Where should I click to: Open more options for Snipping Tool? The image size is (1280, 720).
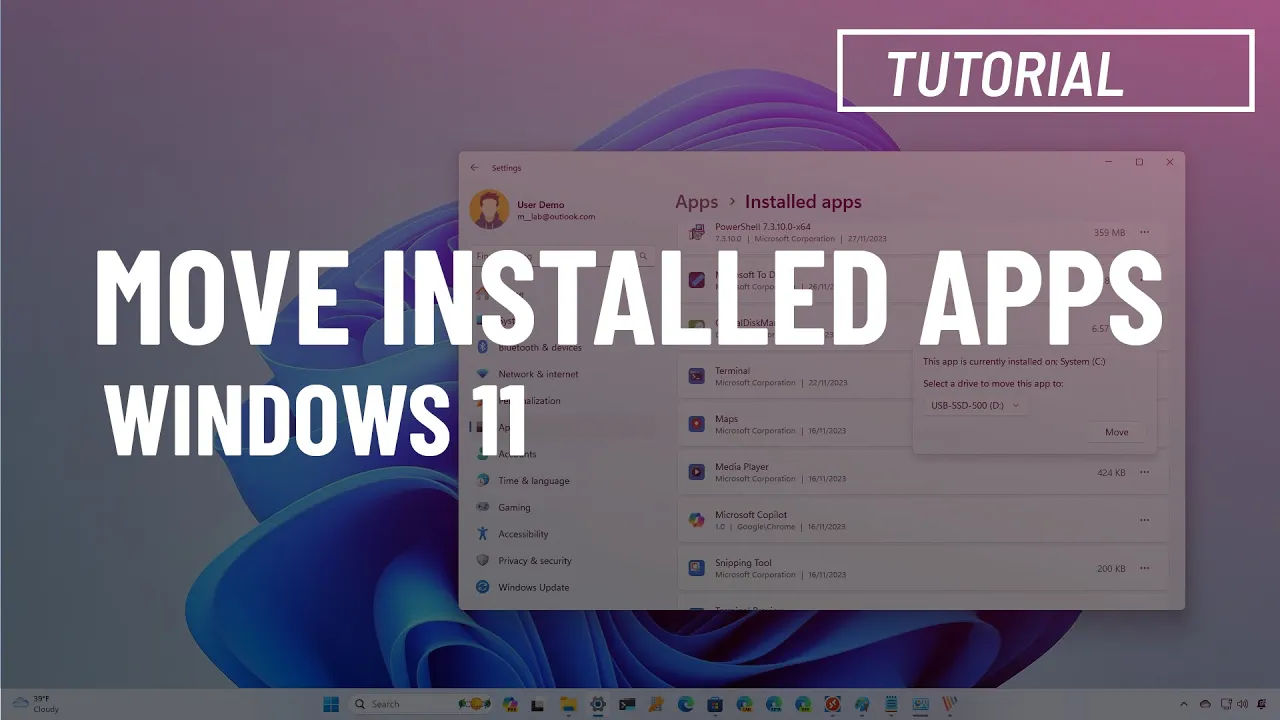pos(1145,568)
